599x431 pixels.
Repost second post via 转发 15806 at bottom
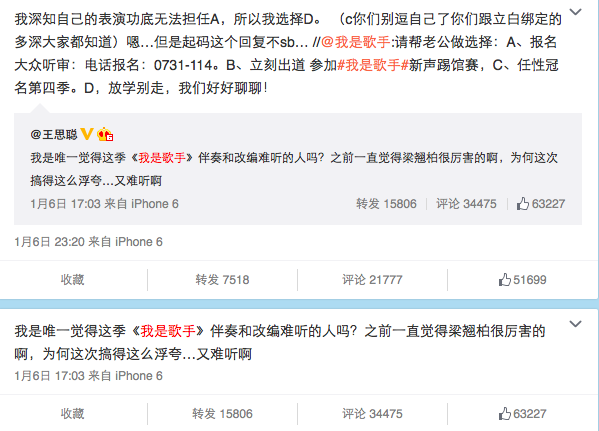click(222, 413)
